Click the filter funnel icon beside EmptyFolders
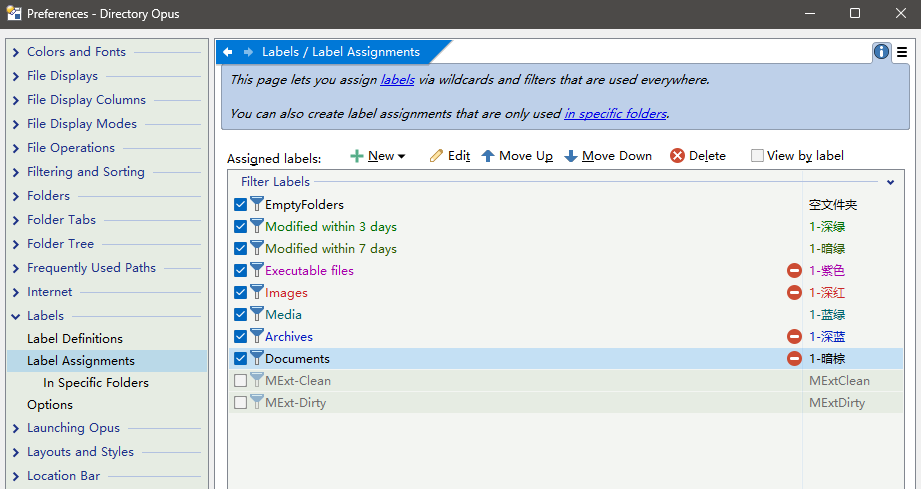This screenshot has height=489, width=921. pos(257,204)
